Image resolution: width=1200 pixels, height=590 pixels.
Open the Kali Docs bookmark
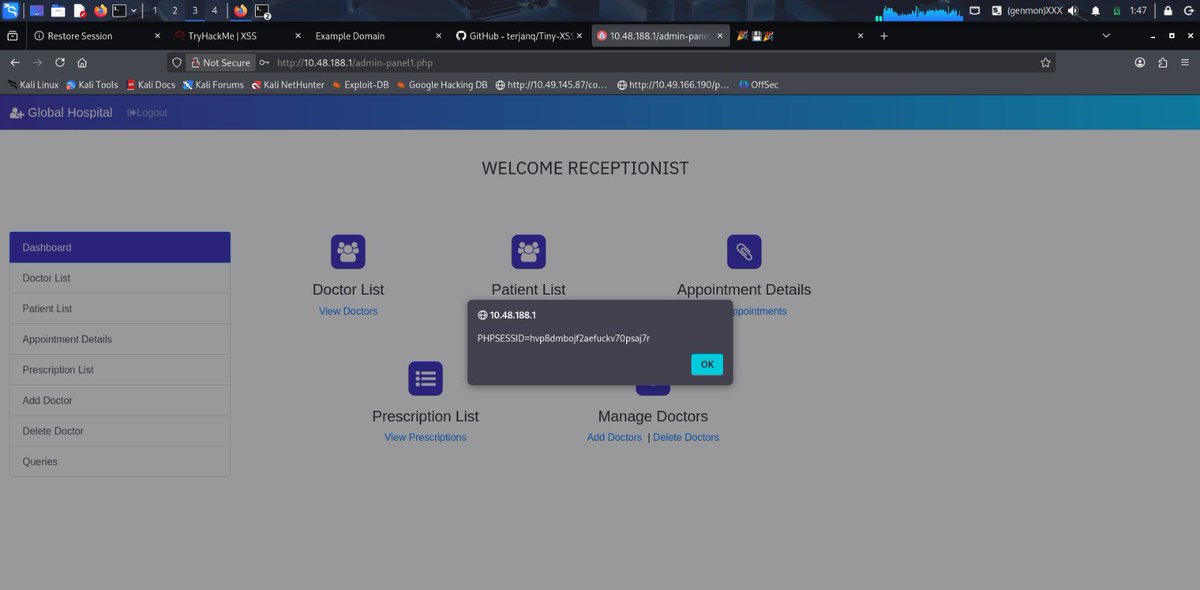click(x=150, y=85)
